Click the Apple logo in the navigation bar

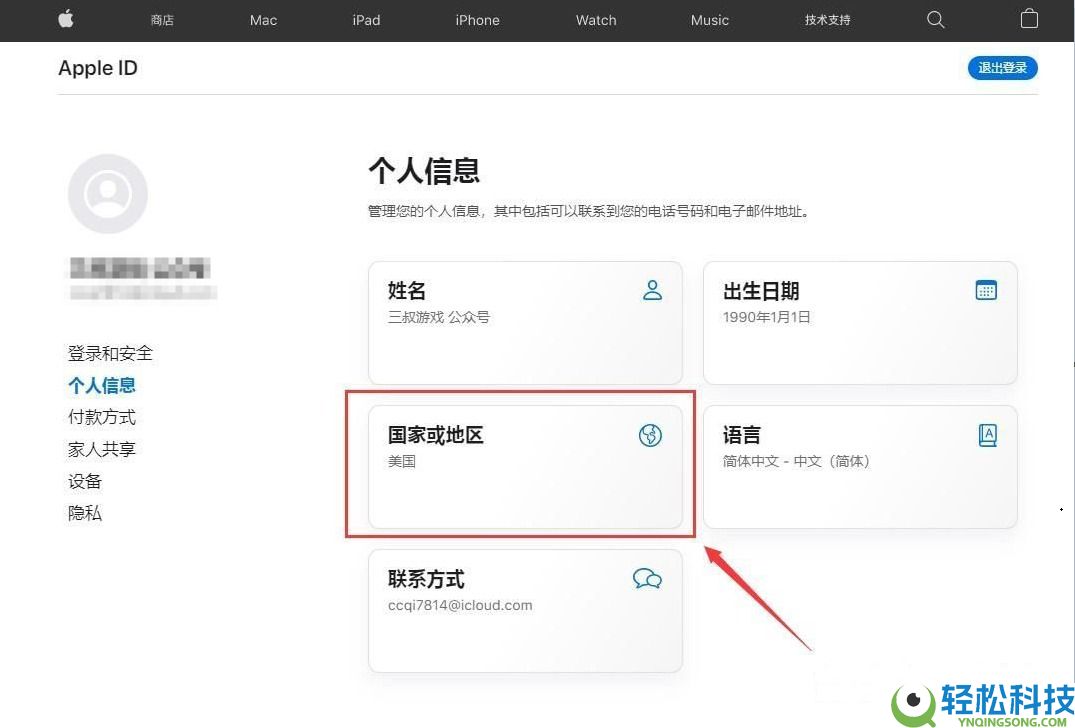tap(65, 19)
